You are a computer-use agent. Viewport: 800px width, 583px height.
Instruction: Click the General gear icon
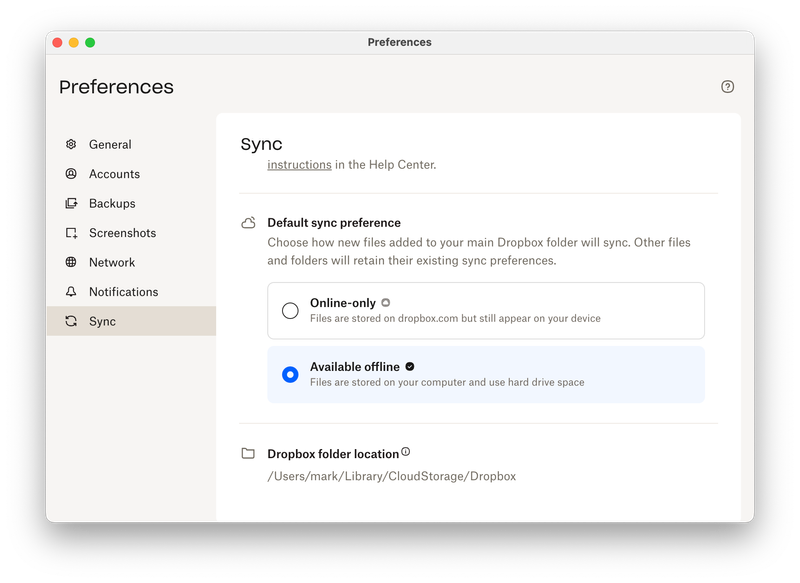[71, 144]
